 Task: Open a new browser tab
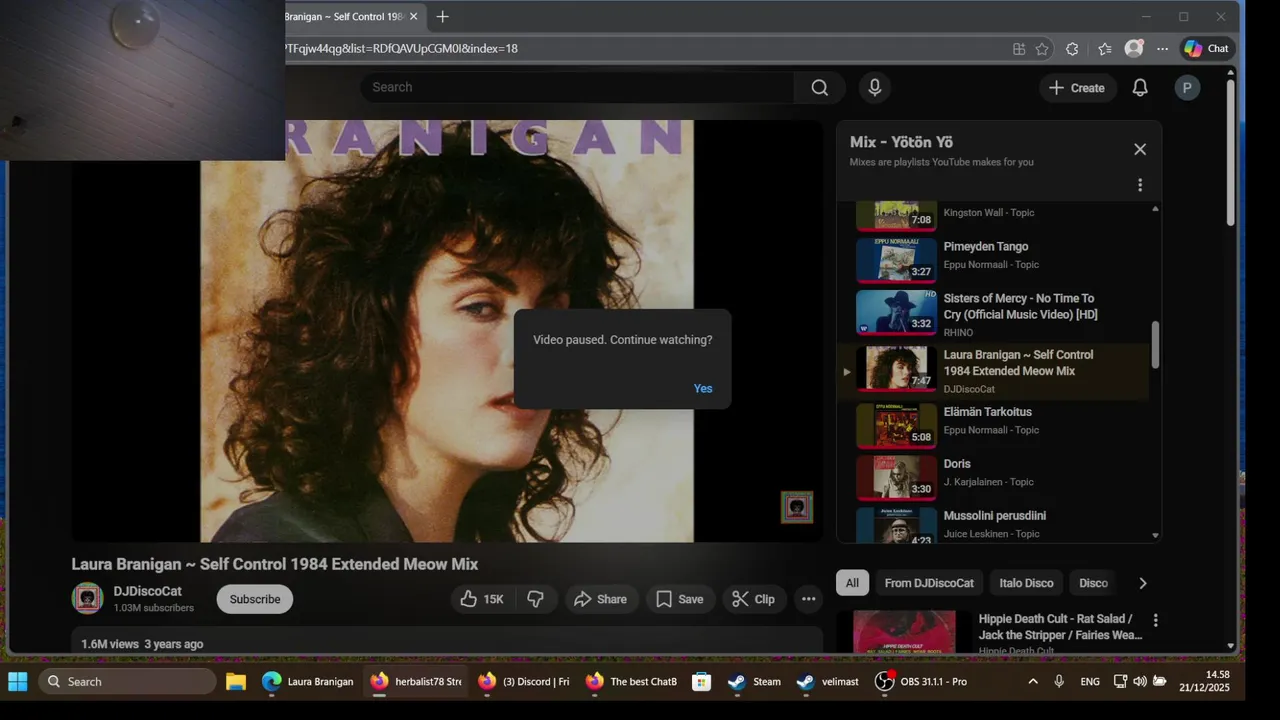tap(442, 16)
